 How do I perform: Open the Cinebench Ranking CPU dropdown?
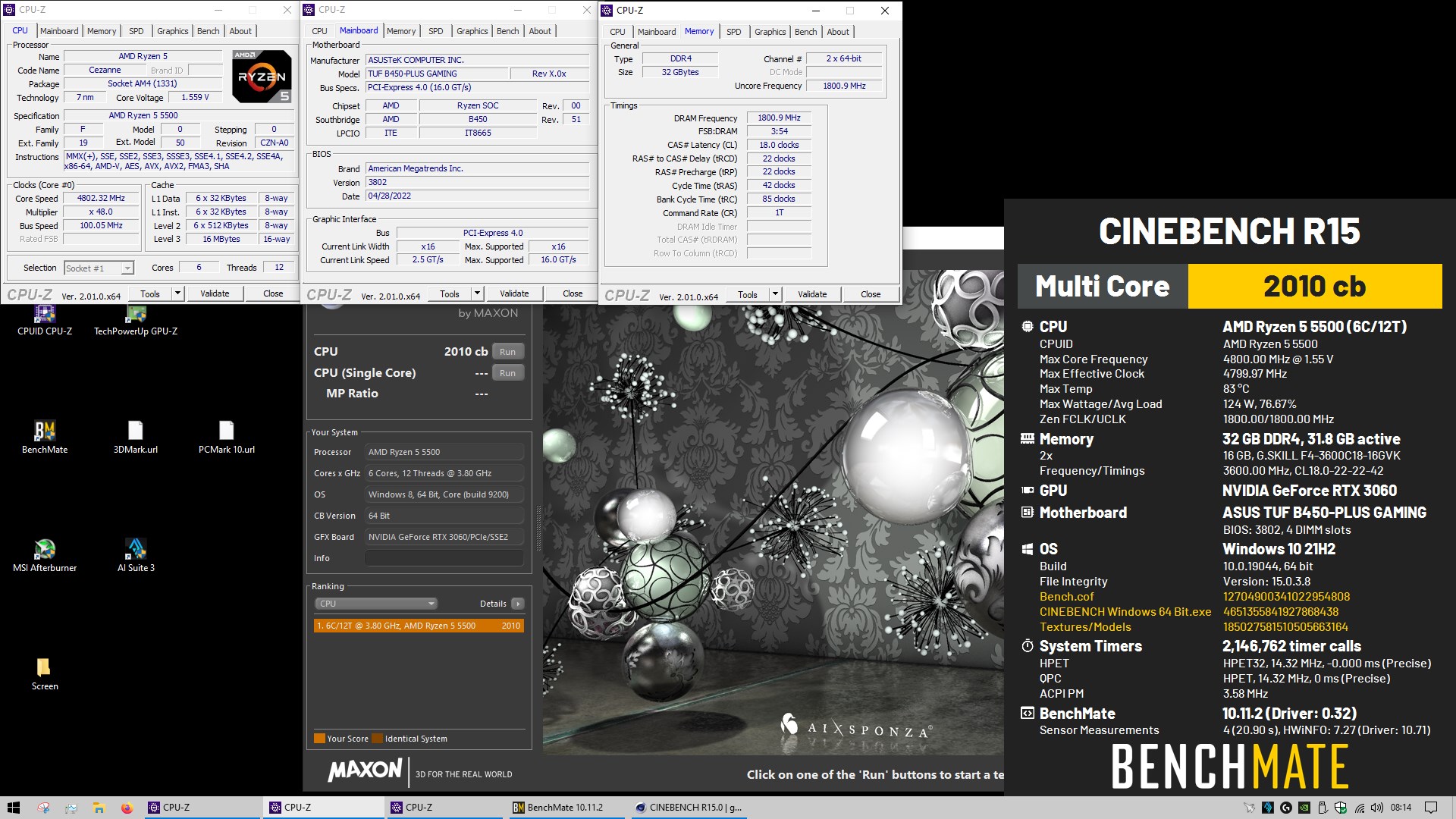pyautogui.click(x=376, y=604)
